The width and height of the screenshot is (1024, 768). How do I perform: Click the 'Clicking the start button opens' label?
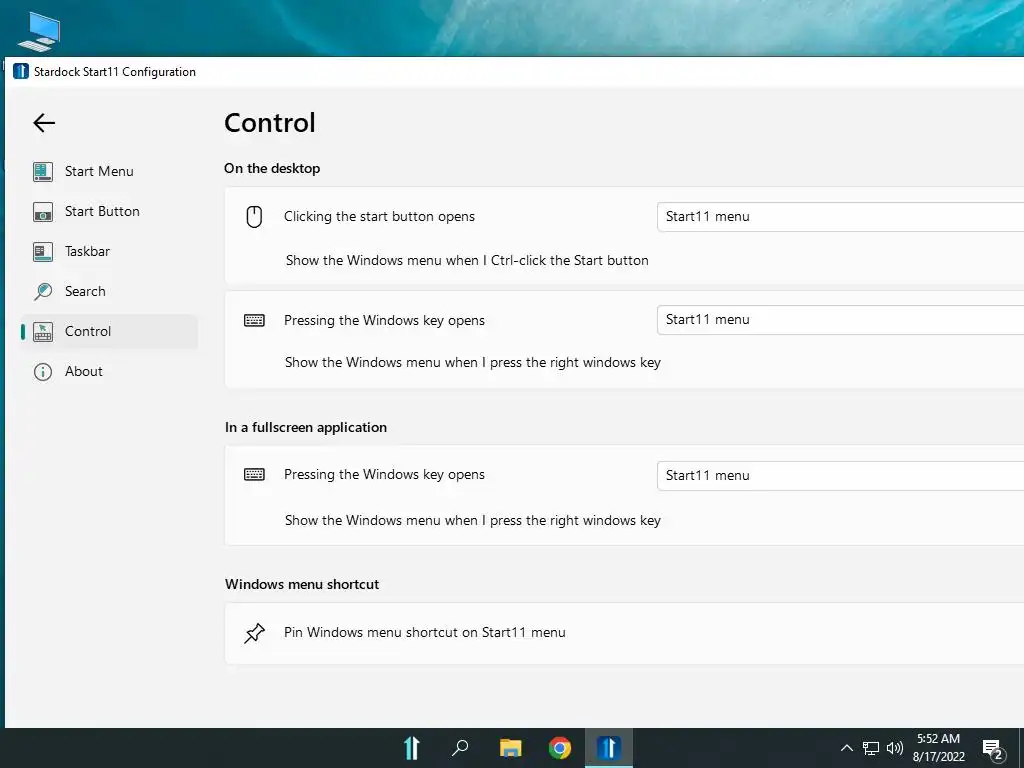point(379,217)
